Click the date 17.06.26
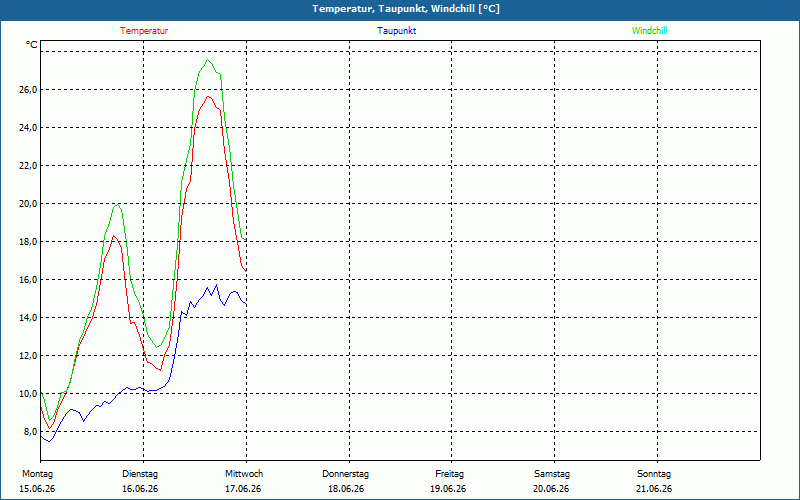Image resolution: width=800 pixels, height=500 pixels. tap(243, 489)
